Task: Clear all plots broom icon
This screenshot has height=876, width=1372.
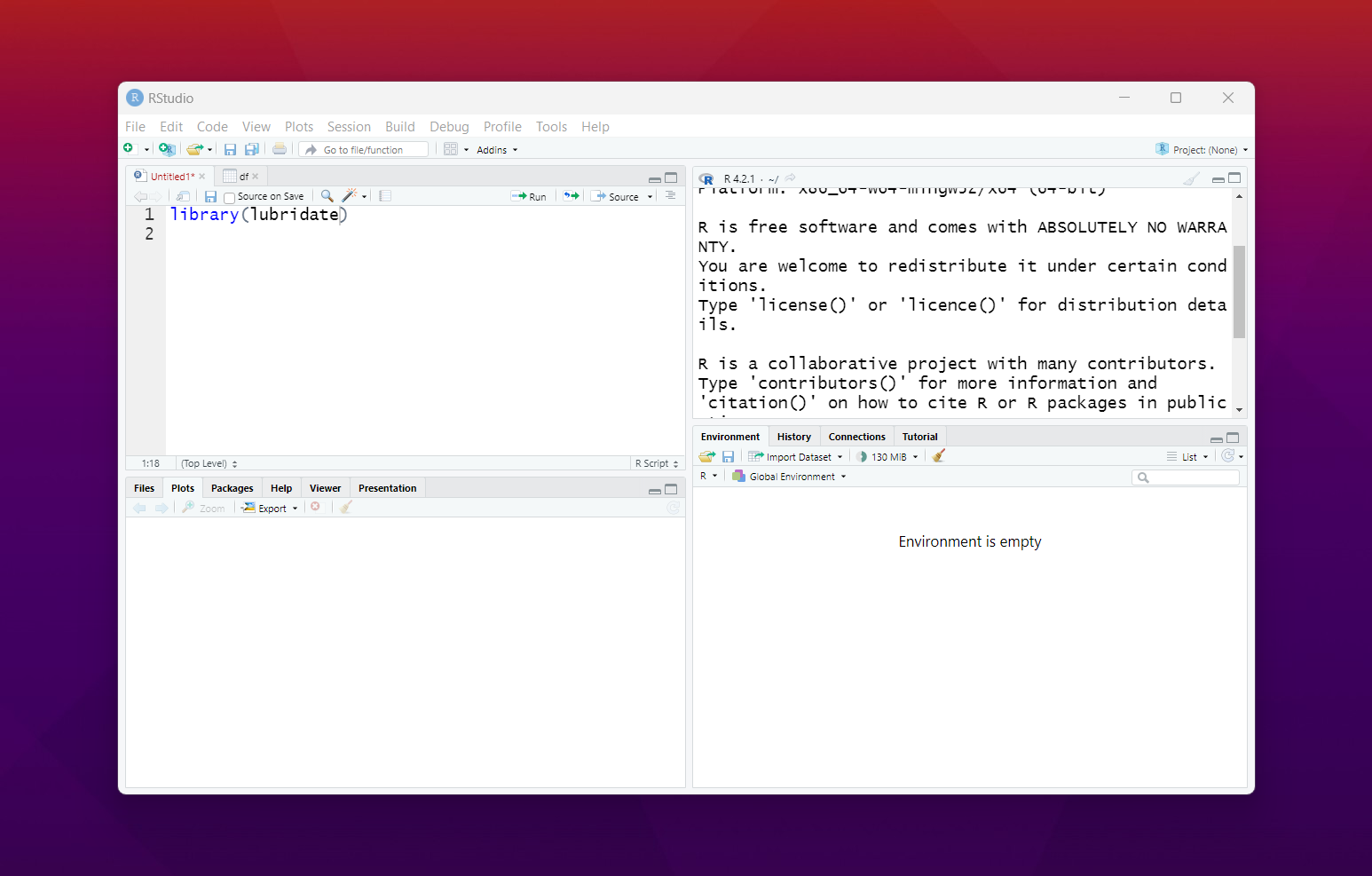Action: 346,507
